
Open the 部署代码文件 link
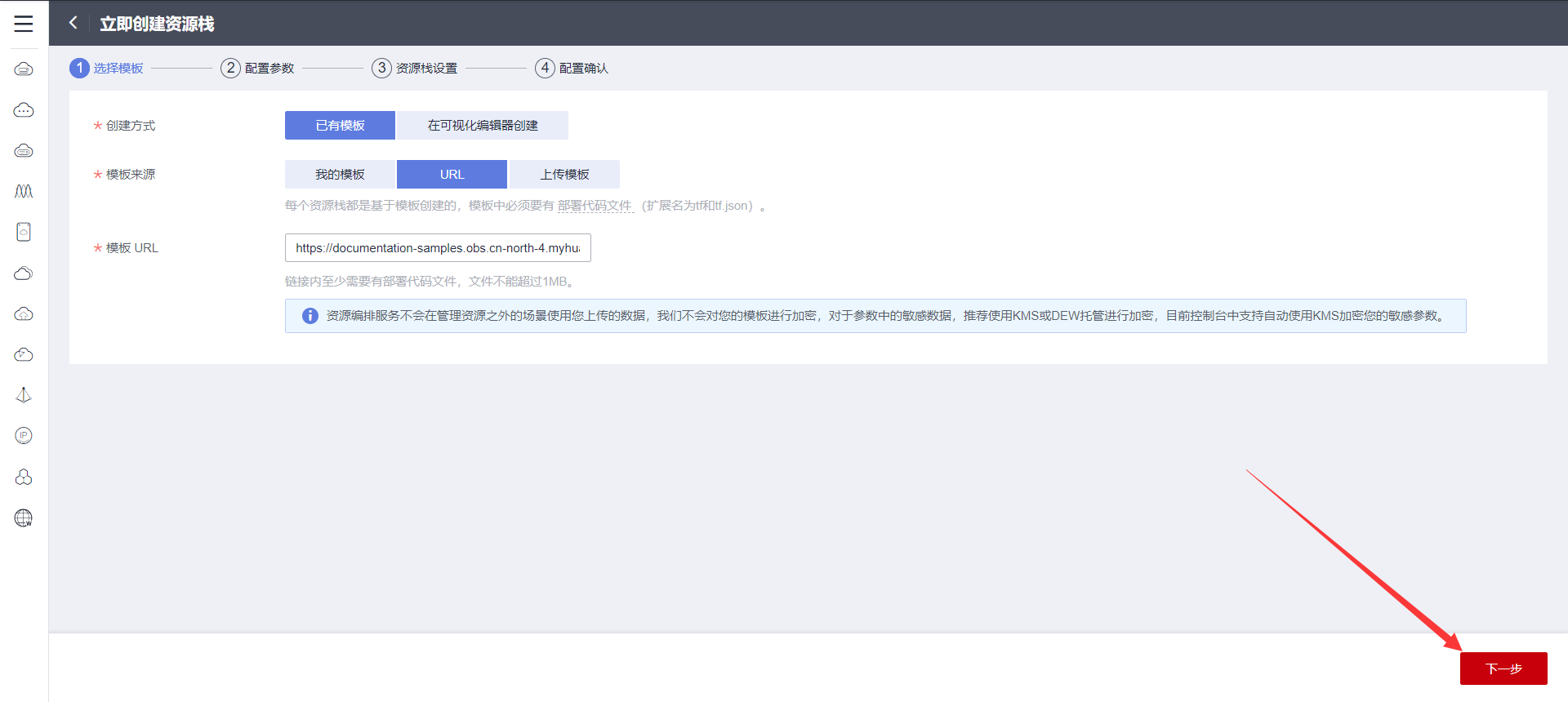tap(595, 206)
